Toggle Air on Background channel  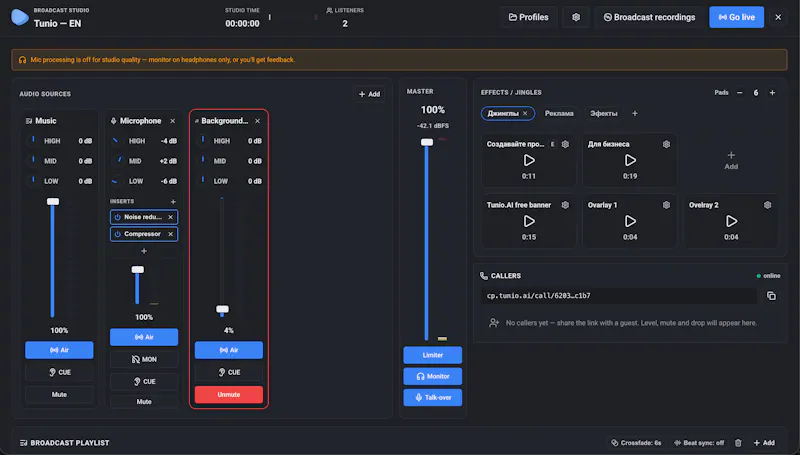click(x=229, y=350)
